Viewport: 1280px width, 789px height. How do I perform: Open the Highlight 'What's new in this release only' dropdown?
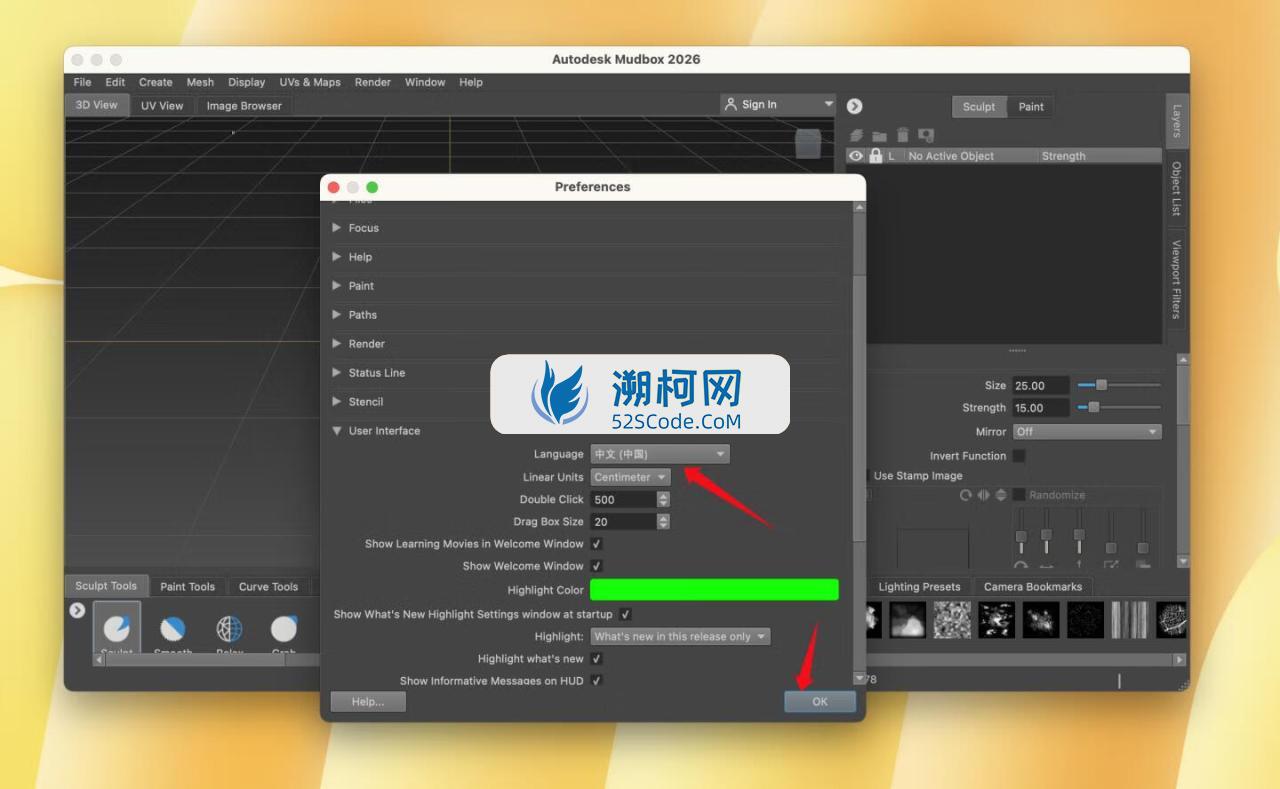680,636
